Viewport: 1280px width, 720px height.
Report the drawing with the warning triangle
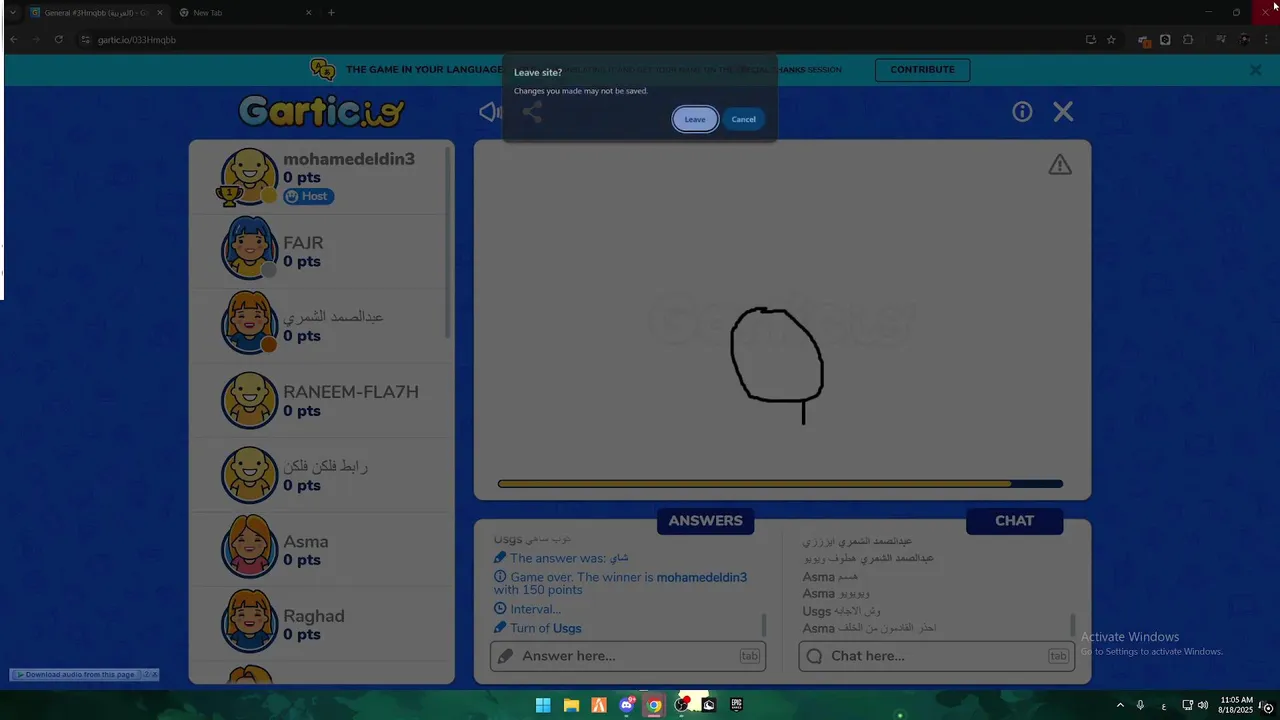[1060, 165]
